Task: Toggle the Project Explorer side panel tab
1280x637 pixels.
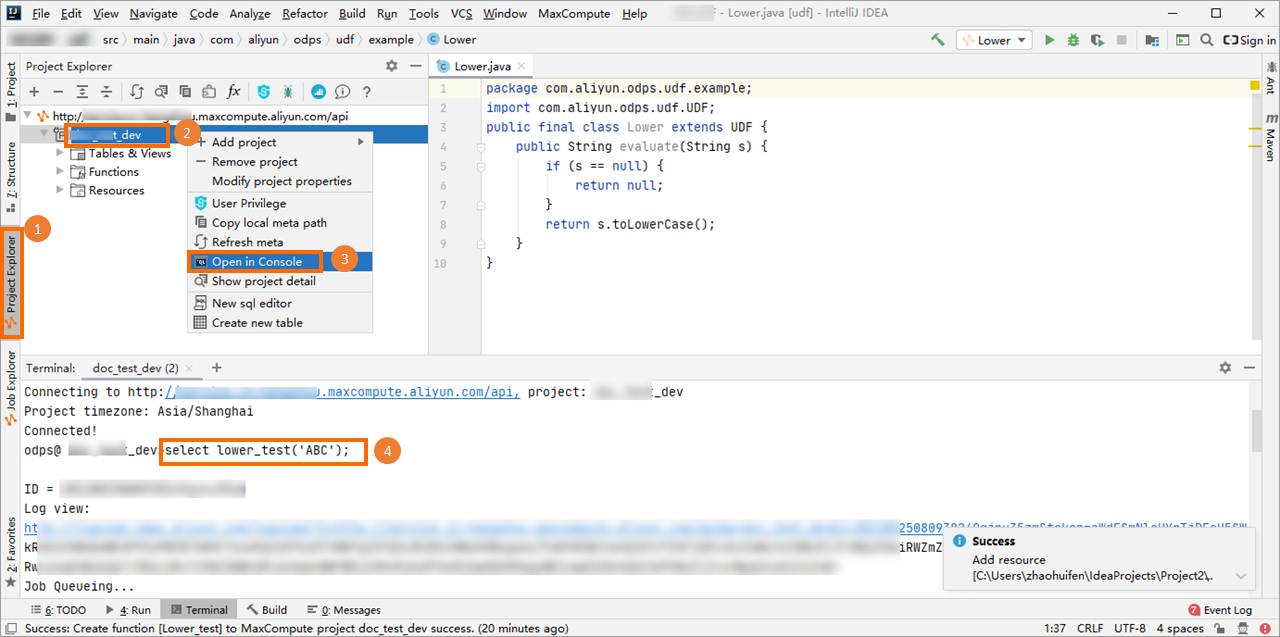Action: pyautogui.click(x=11, y=283)
